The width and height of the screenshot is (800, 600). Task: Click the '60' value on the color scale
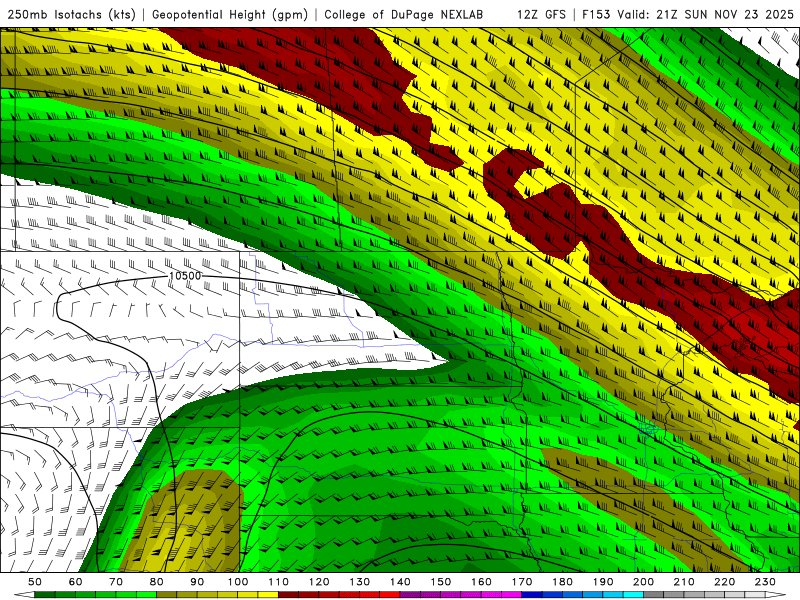pyautogui.click(x=76, y=582)
